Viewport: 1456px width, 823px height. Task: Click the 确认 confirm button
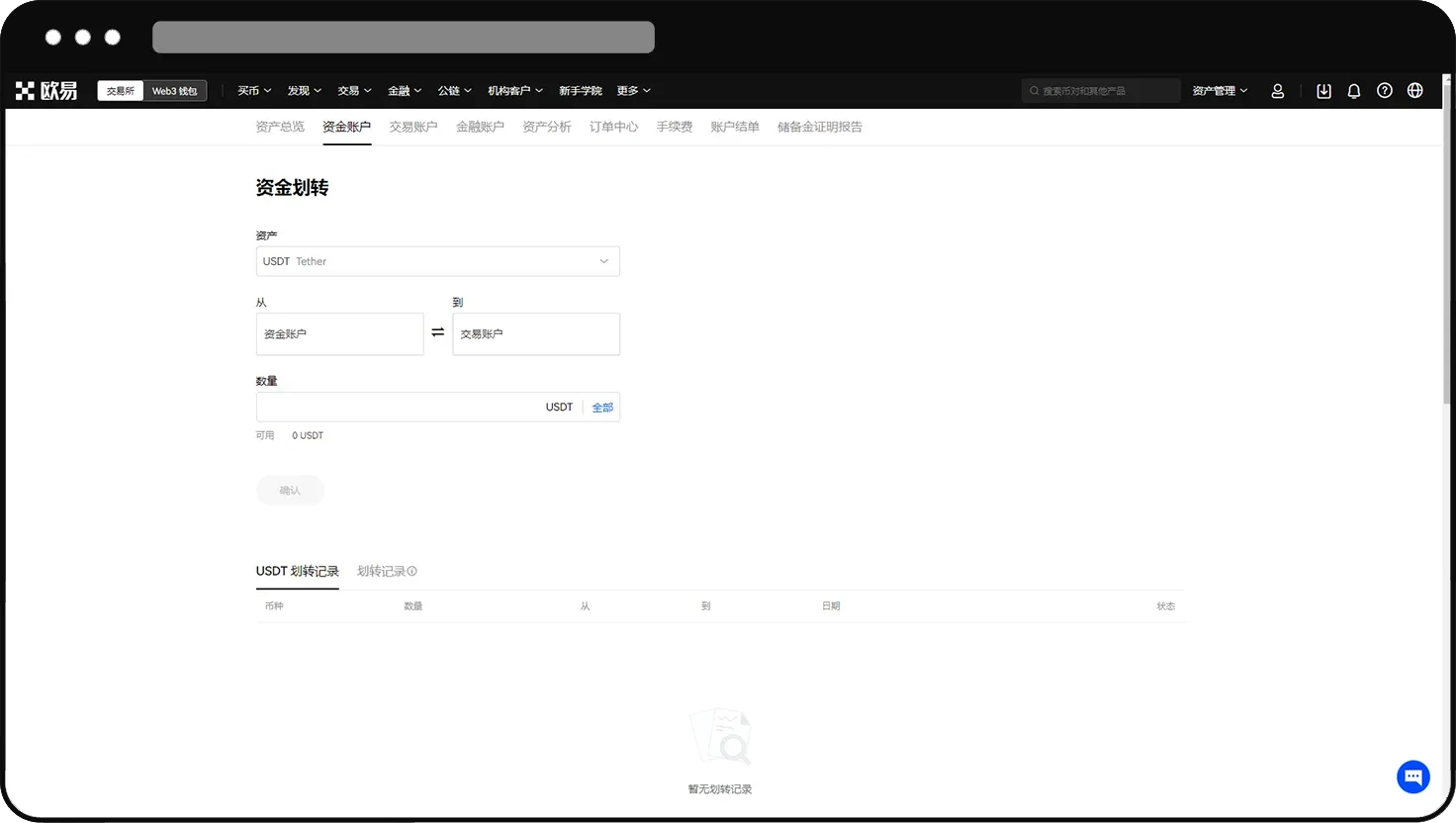pyautogui.click(x=290, y=490)
